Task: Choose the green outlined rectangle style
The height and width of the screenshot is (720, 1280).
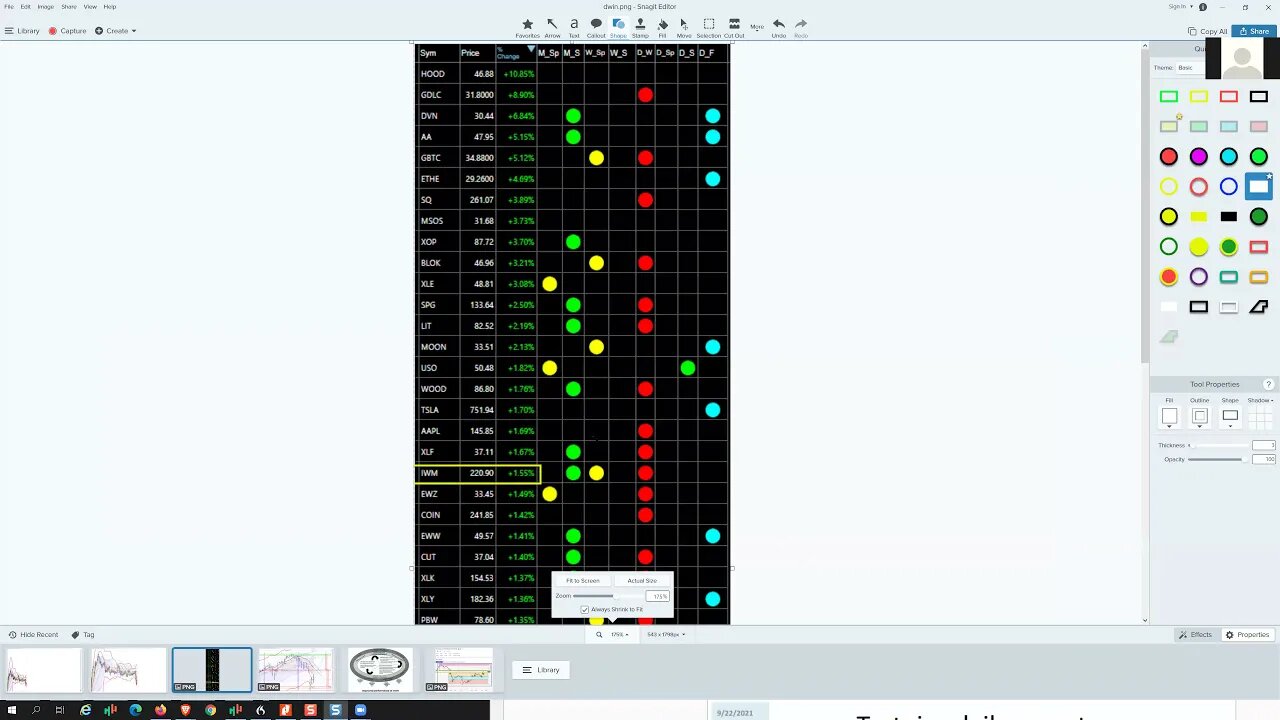Action: [x=1169, y=97]
